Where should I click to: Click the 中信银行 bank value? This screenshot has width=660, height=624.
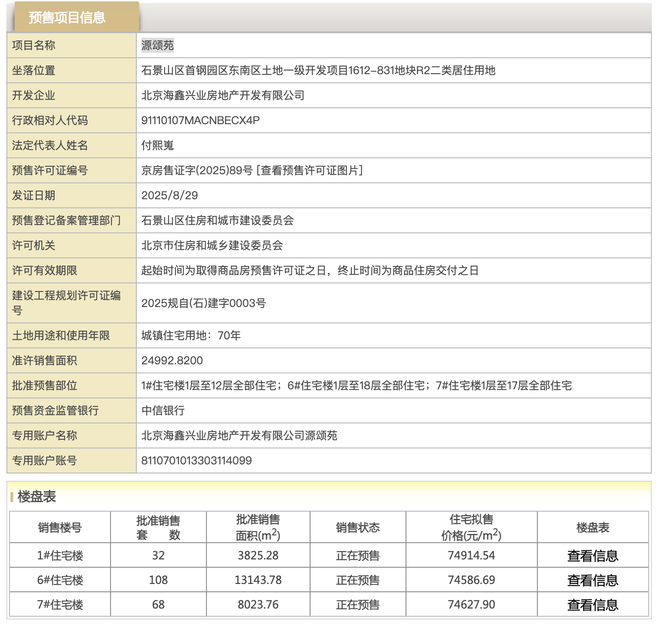click(x=163, y=411)
